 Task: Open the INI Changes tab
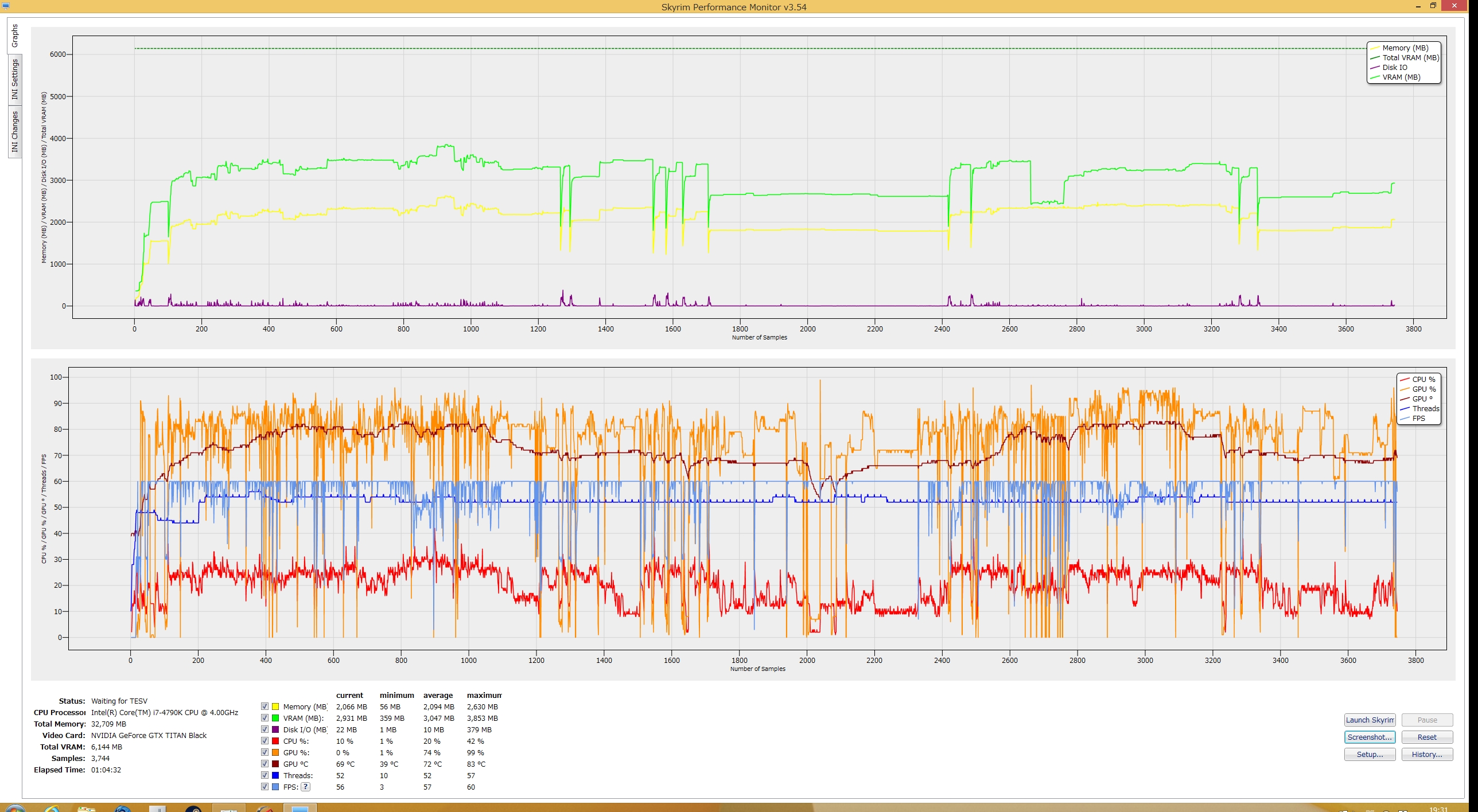coord(14,132)
